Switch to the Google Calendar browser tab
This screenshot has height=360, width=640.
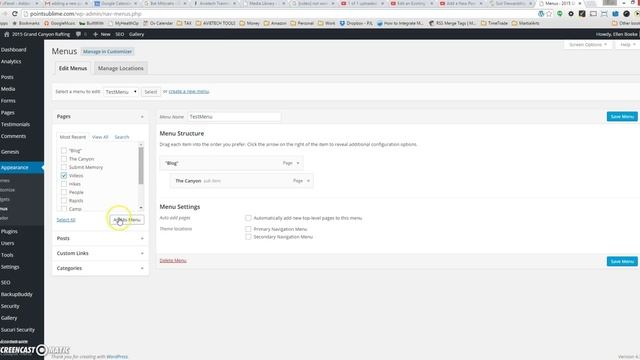(x=116, y=4)
